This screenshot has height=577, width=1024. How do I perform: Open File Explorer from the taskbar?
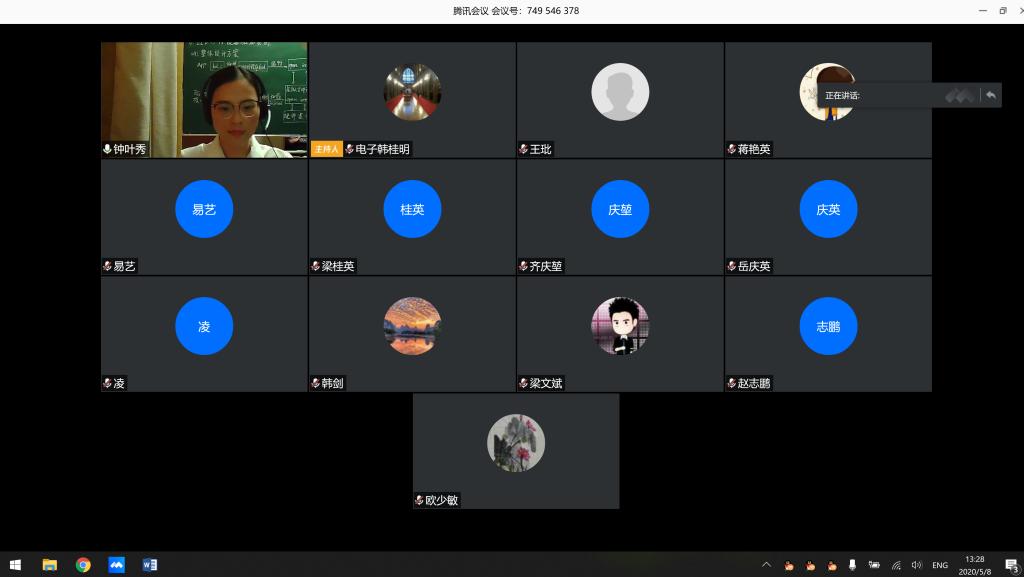coord(49,565)
